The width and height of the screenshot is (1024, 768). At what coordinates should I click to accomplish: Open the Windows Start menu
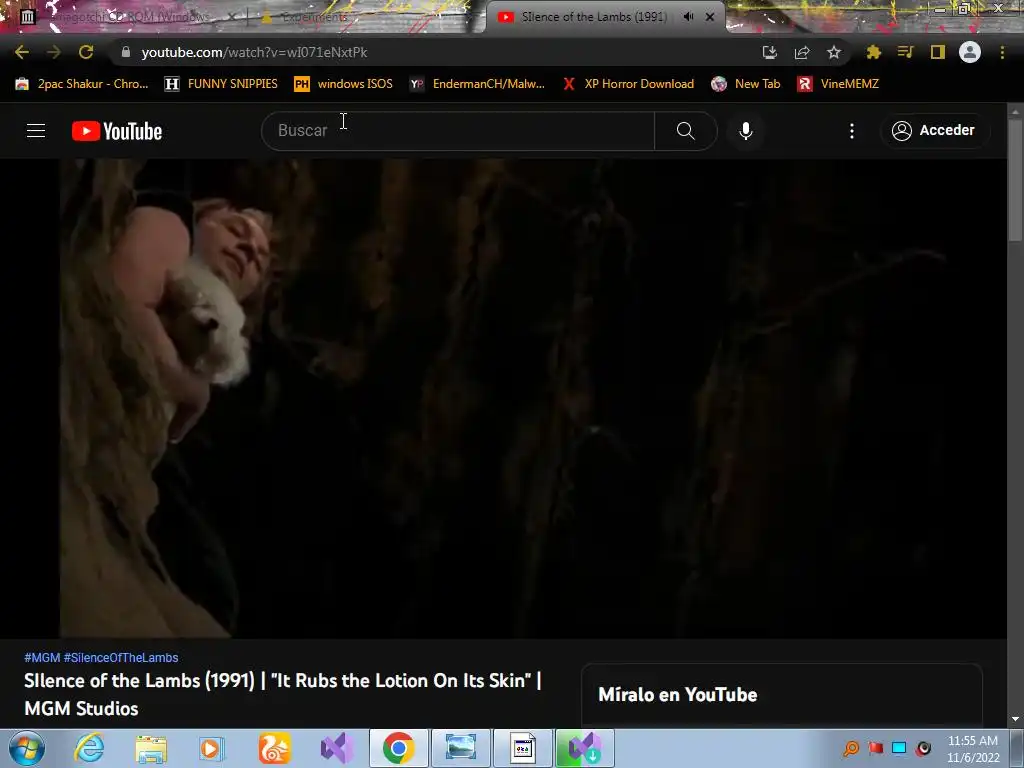[x=26, y=748]
